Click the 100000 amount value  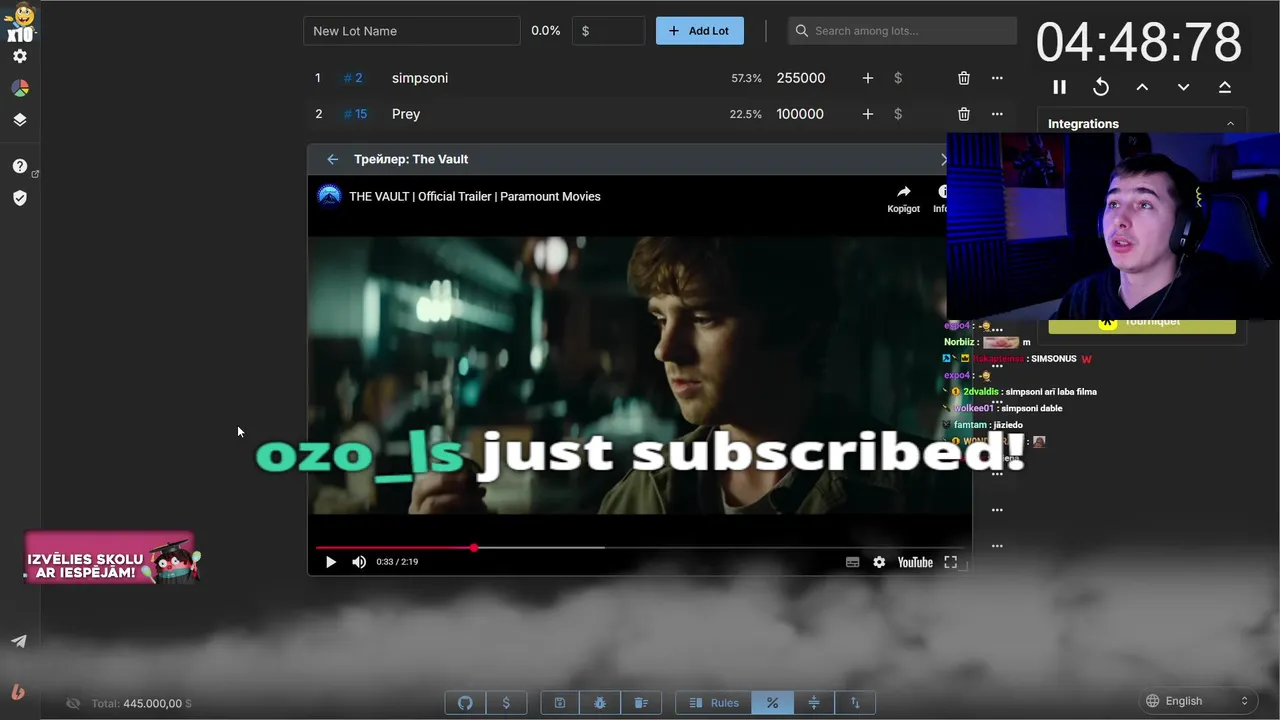(800, 114)
